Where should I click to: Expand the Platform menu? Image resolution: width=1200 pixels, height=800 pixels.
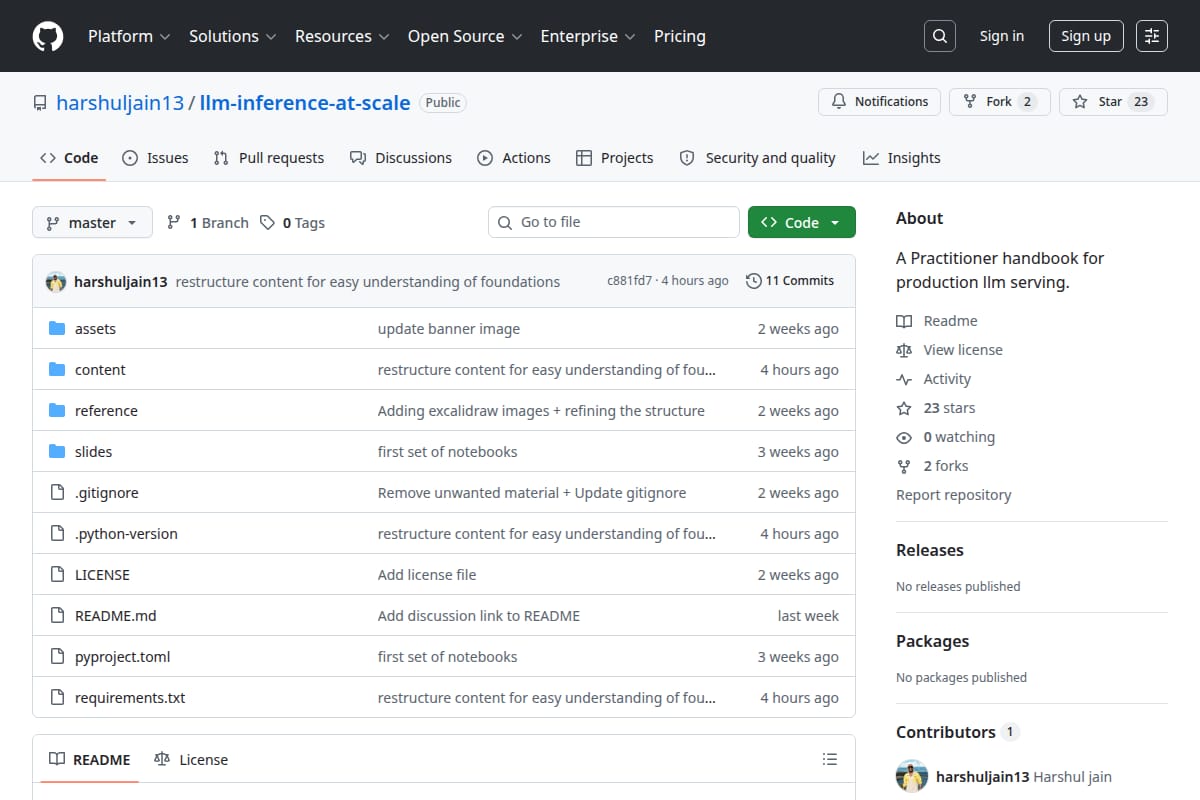point(129,36)
